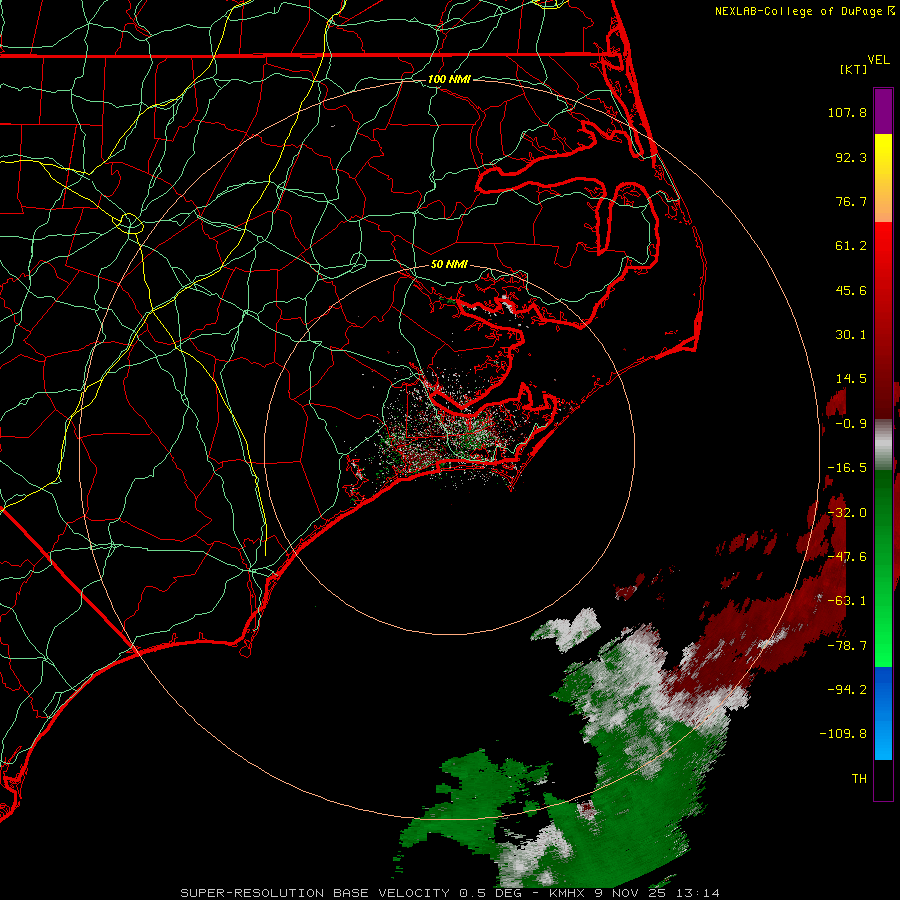Select the green segment of velocity color bar
Screen dimensions: 900x900
click(883, 568)
